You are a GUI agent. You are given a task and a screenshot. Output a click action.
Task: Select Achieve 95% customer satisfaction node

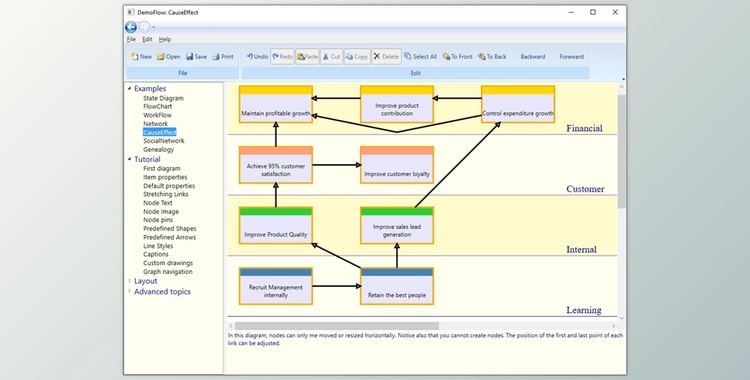click(x=276, y=165)
